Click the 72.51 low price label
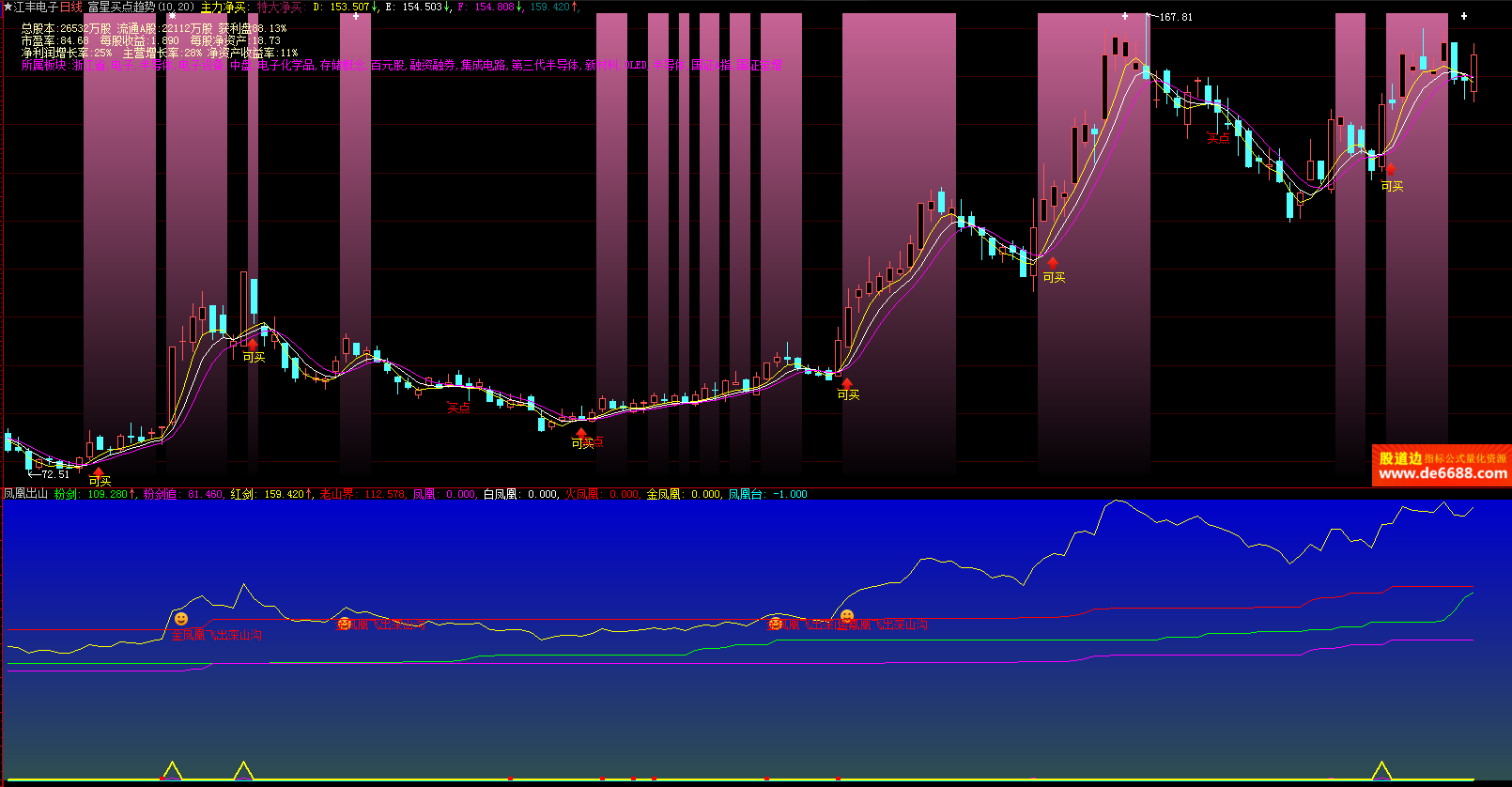The height and width of the screenshot is (787, 1512). coord(54,474)
